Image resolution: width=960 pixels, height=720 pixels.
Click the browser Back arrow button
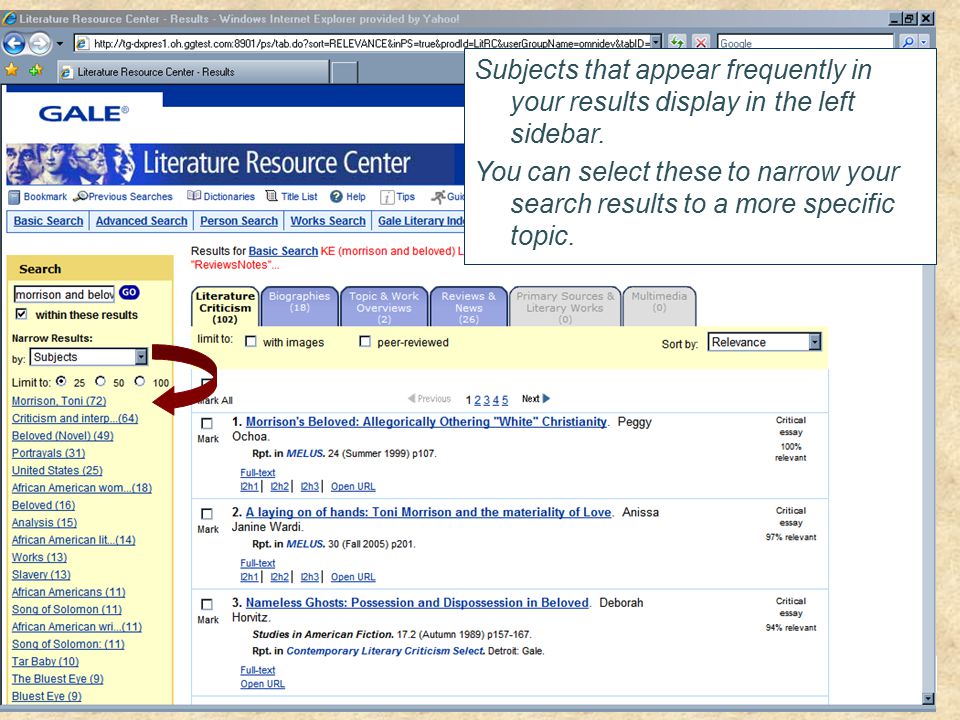coord(14,43)
